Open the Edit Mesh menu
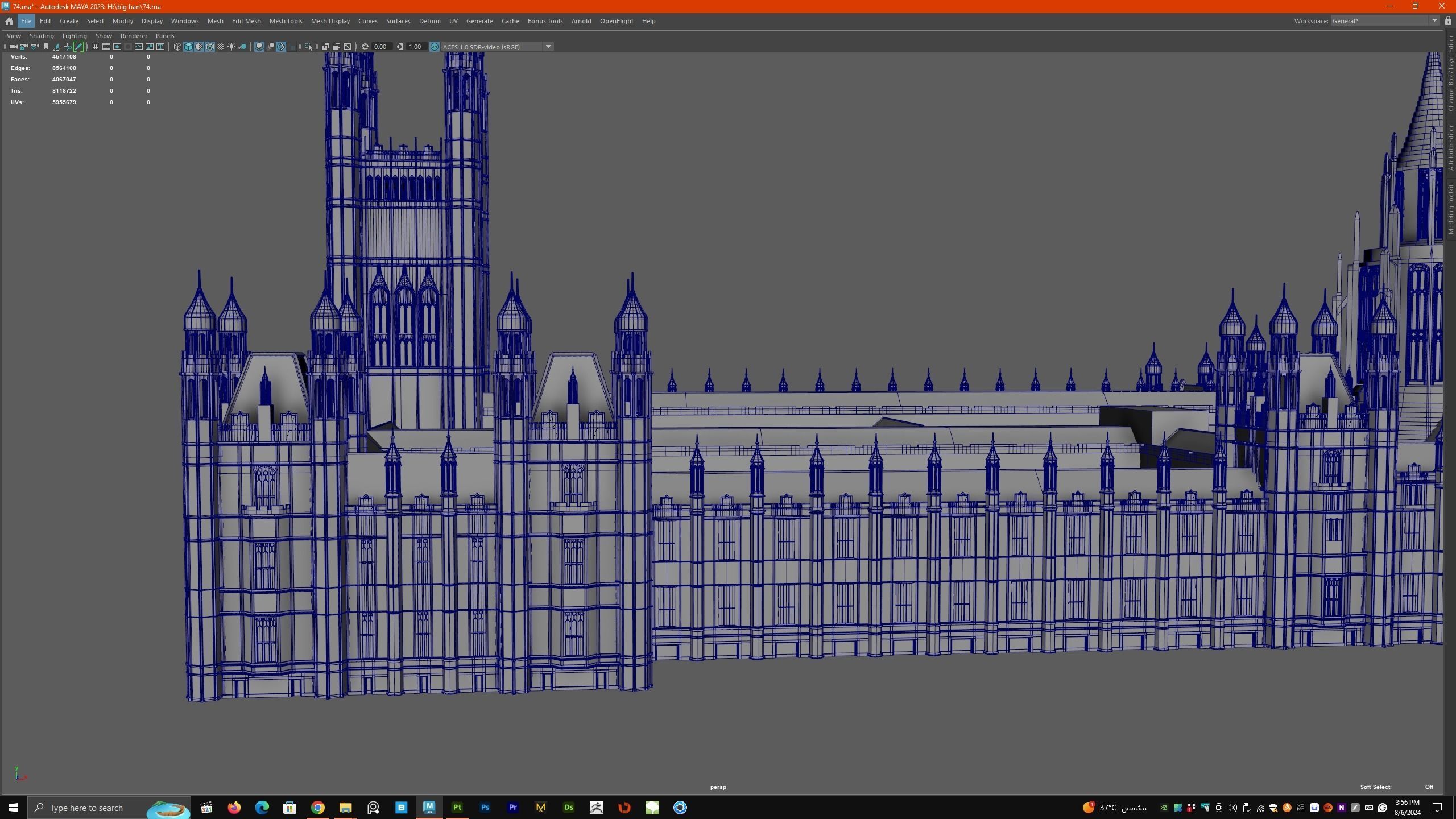The height and width of the screenshot is (819, 1456). pos(246,21)
